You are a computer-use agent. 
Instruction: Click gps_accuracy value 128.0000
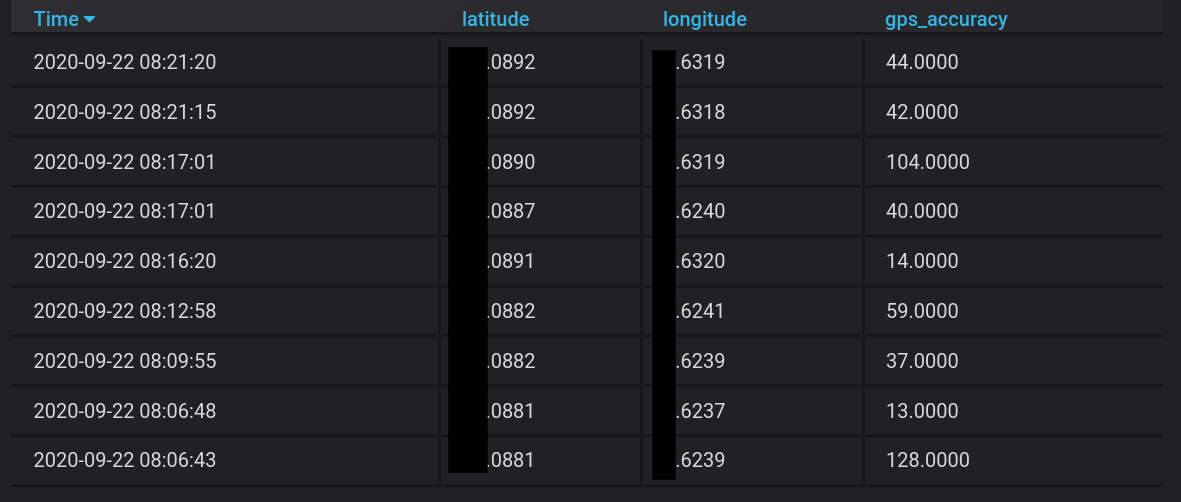(928, 460)
